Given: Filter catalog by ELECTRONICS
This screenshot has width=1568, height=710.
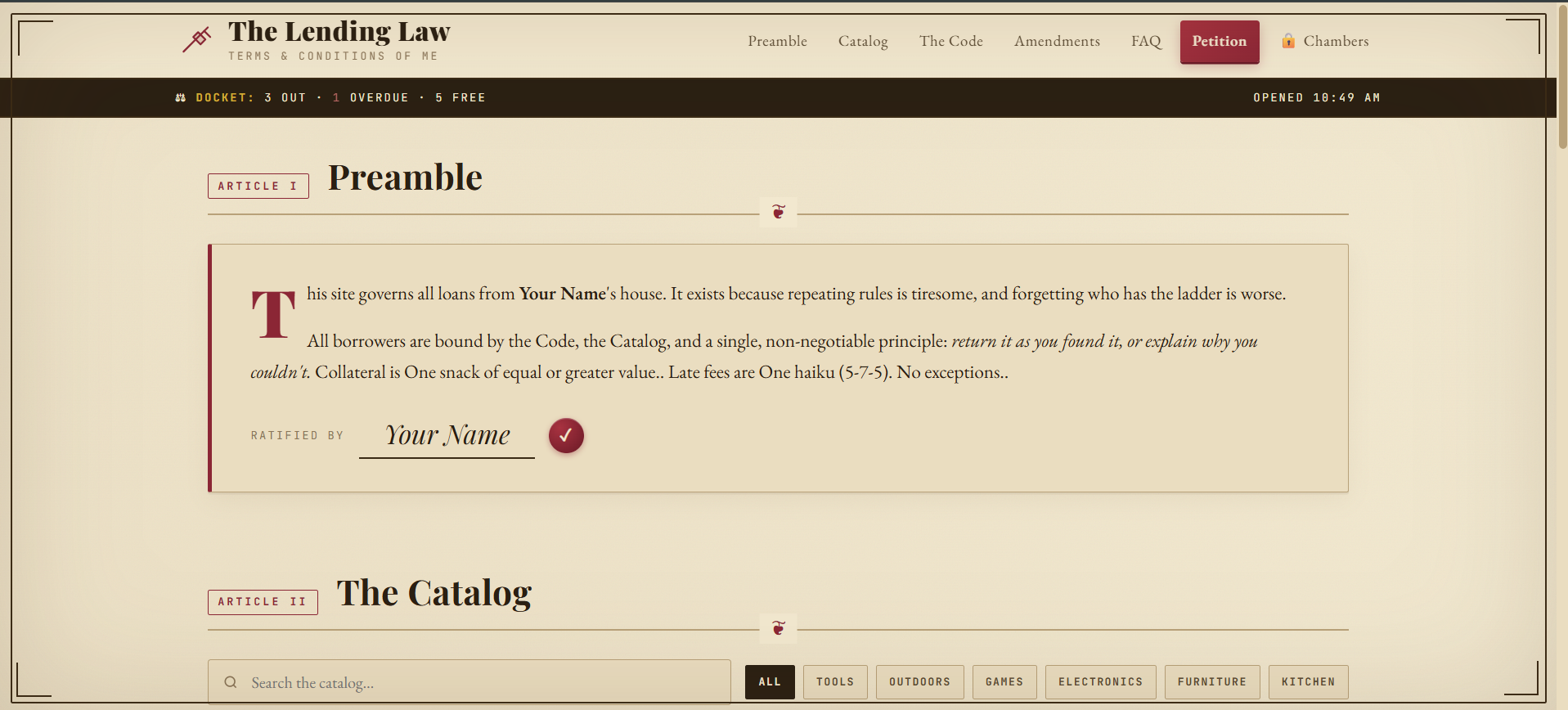Looking at the screenshot, I should click(1101, 682).
